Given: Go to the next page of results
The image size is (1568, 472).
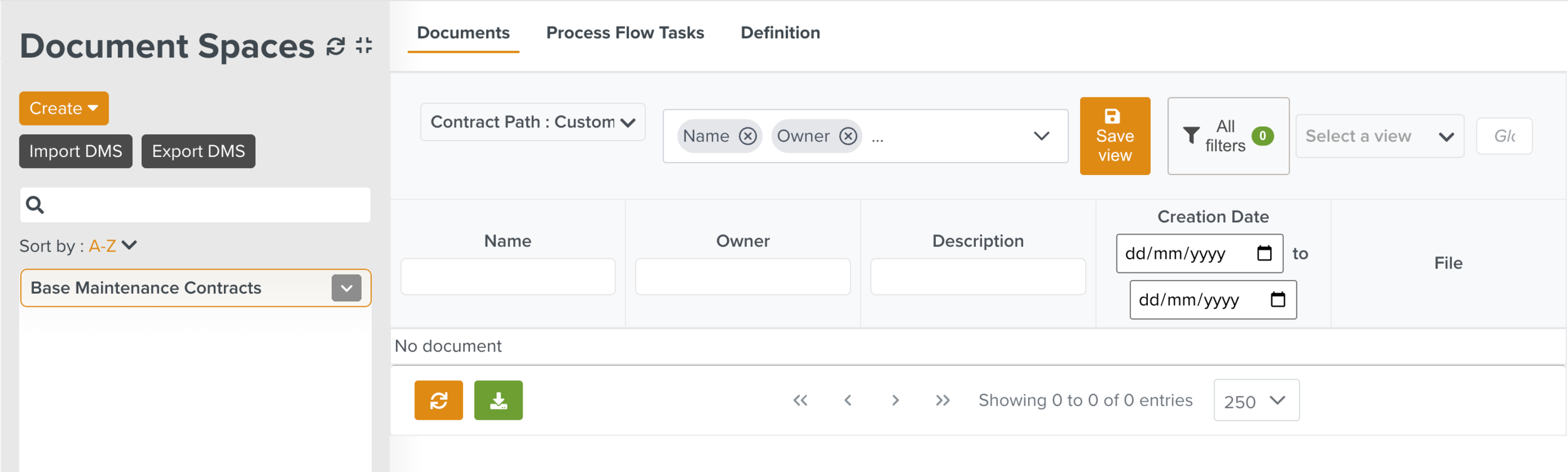Looking at the screenshot, I should coord(895,400).
